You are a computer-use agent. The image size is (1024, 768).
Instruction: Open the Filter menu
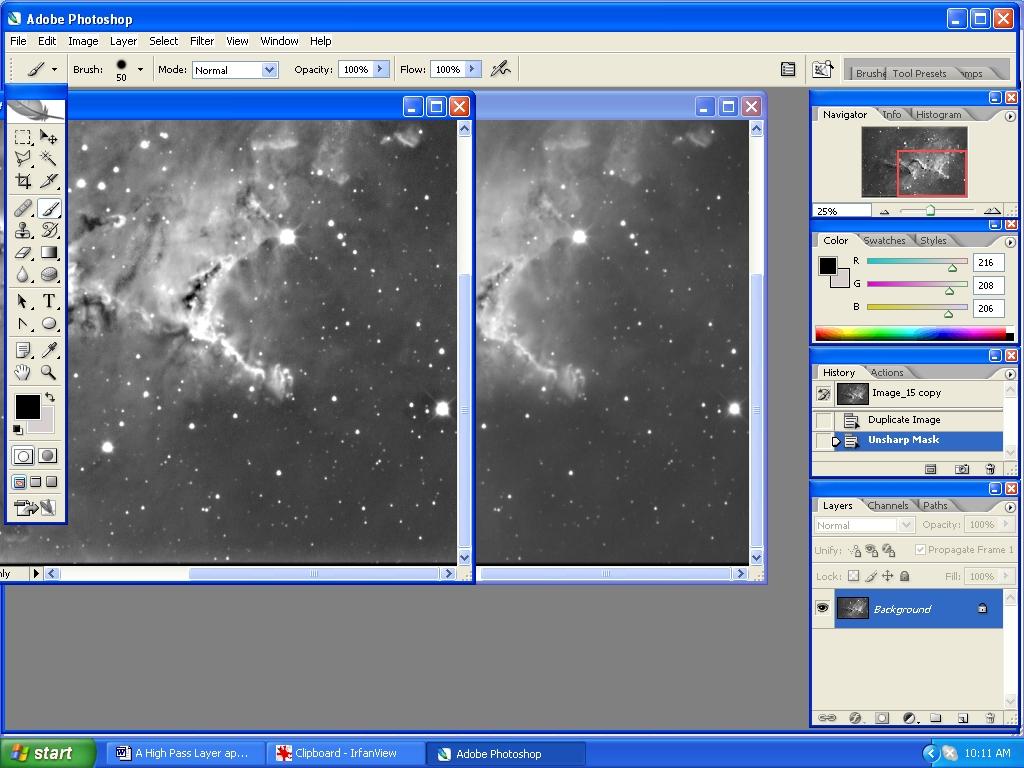(202, 41)
